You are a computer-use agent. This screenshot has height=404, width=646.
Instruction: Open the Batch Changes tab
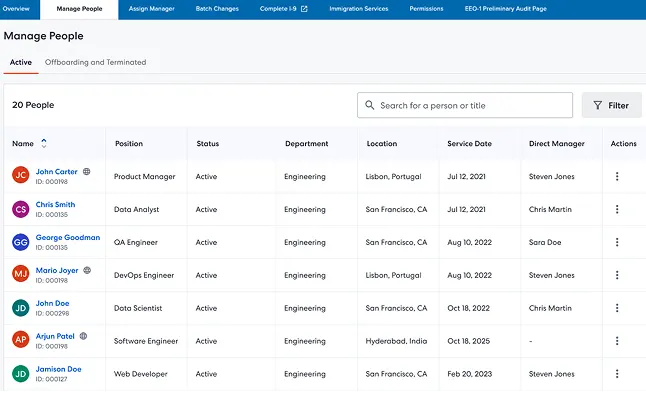tap(217, 9)
